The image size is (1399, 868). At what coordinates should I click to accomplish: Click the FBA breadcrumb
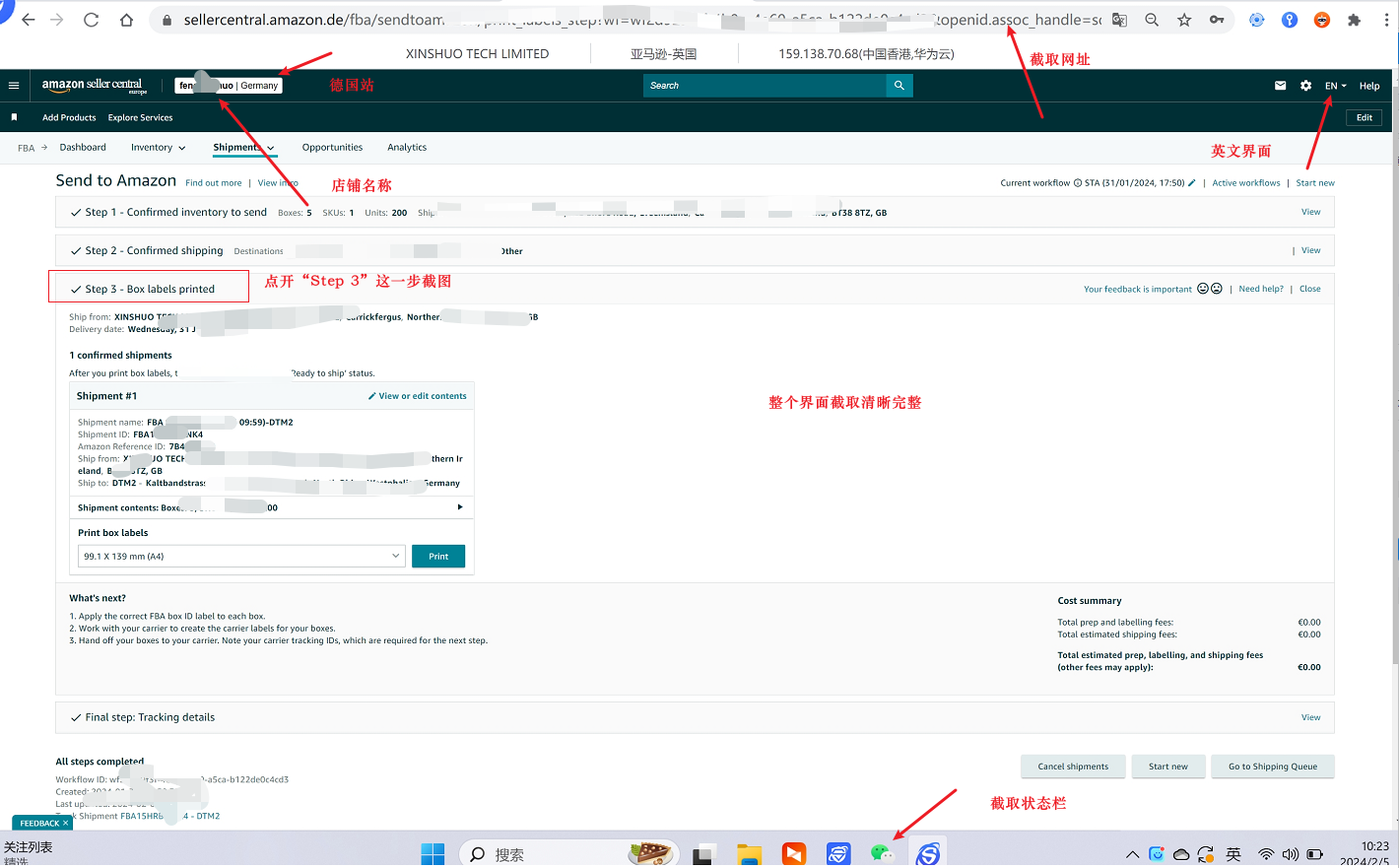26,148
